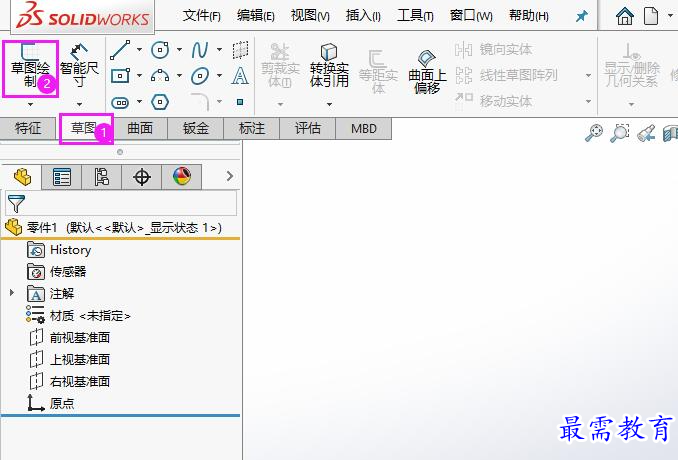This screenshot has width=681, height=460.
Task: Select the Sketch Fillet tool
Action: click(x=200, y=103)
